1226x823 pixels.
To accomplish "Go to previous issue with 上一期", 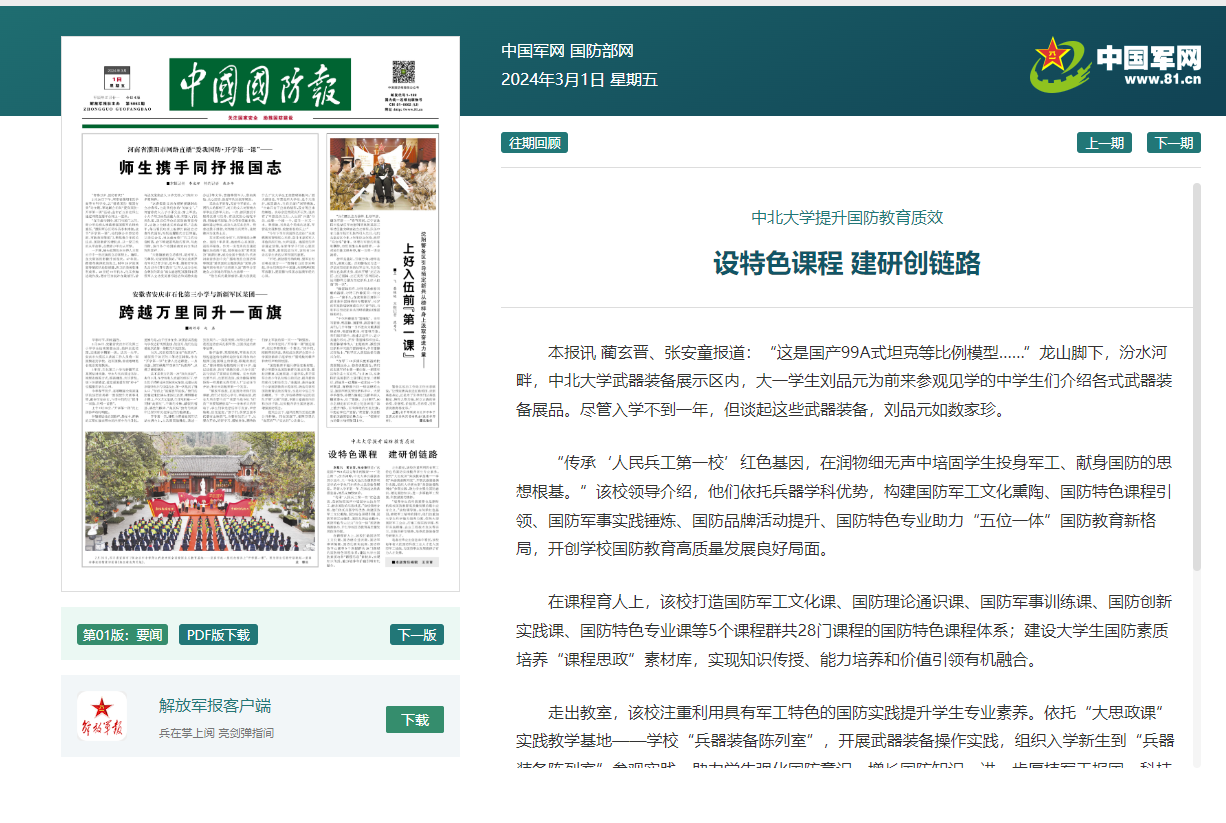I will (x=1104, y=143).
